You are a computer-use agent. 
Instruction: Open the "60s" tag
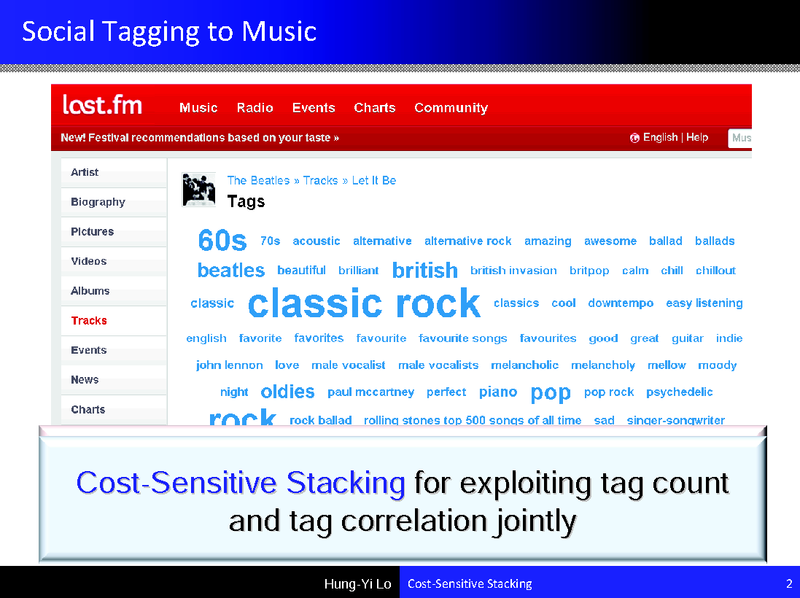tap(222, 241)
